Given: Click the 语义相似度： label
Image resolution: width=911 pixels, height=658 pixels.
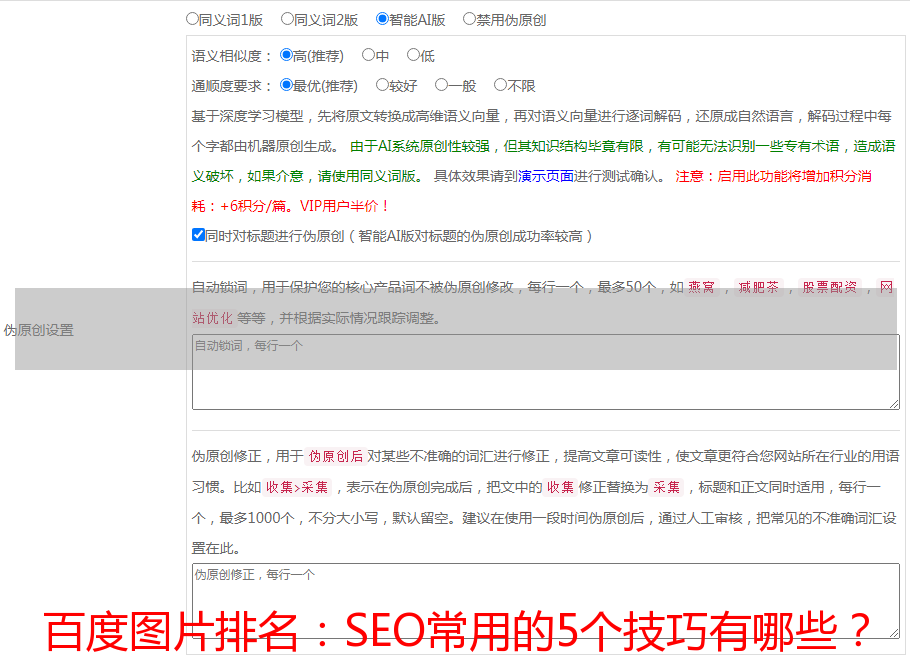Looking at the screenshot, I should coord(232,56).
